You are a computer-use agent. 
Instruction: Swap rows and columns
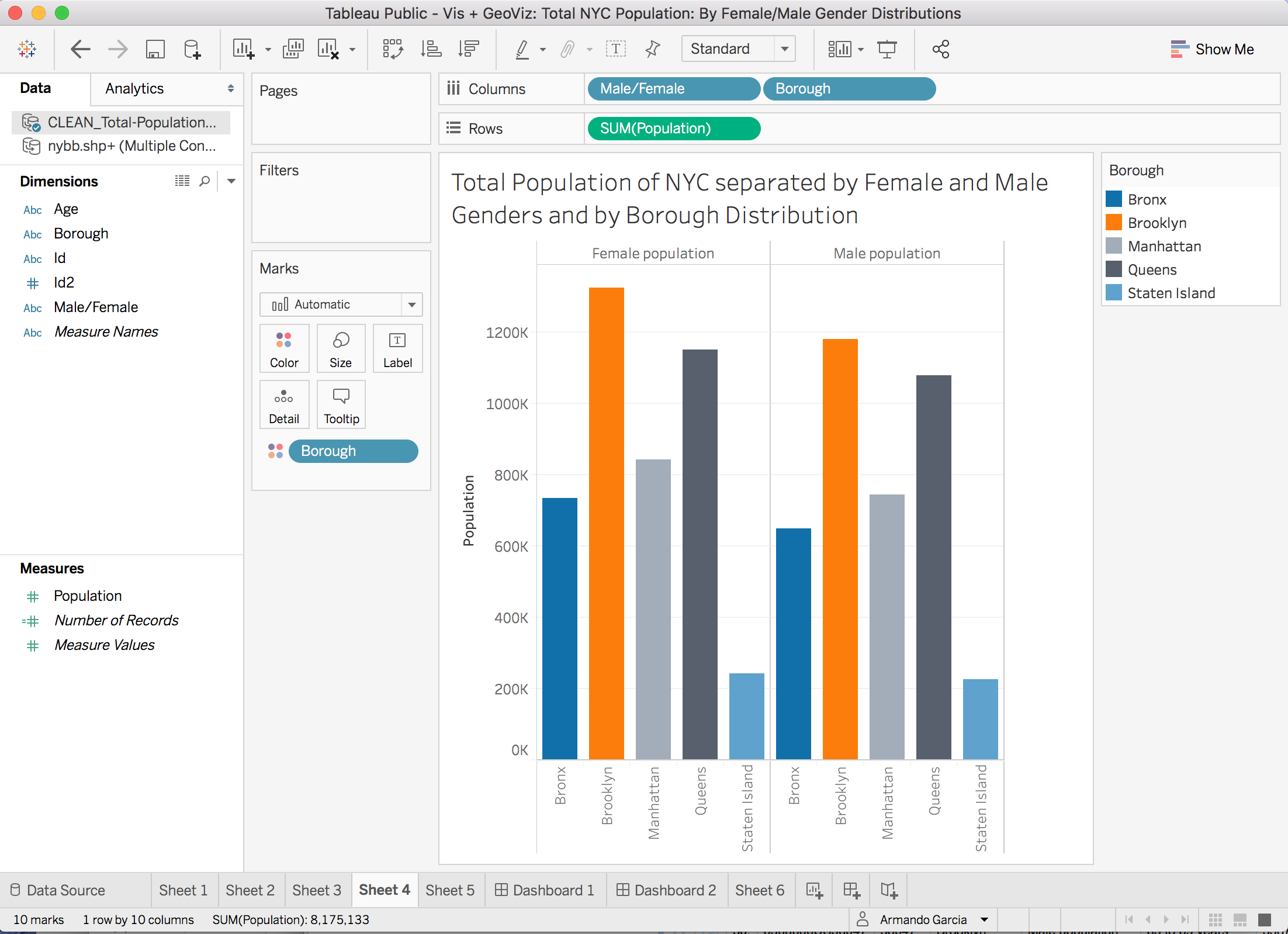pyautogui.click(x=393, y=49)
